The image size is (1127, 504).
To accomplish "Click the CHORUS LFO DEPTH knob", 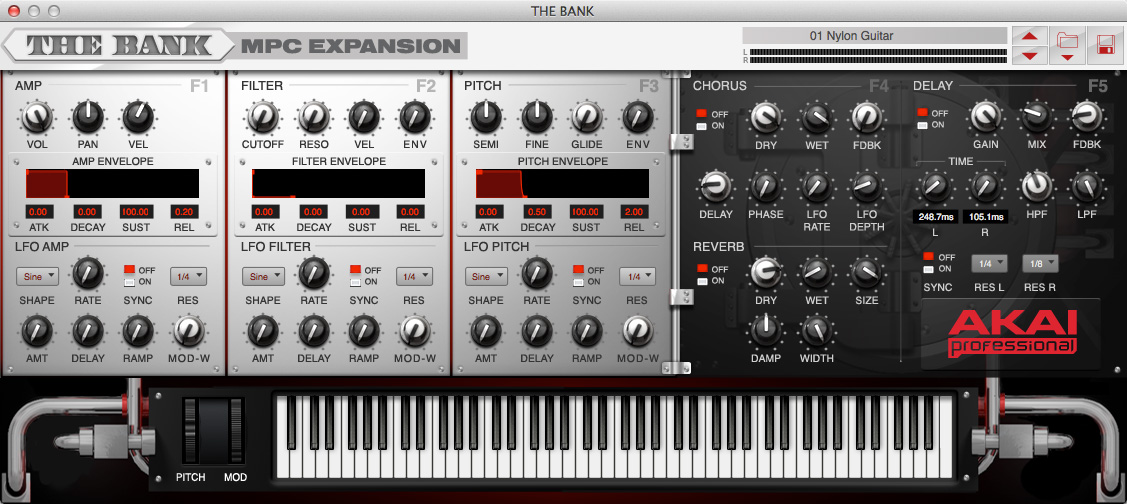I will coord(867,187).
